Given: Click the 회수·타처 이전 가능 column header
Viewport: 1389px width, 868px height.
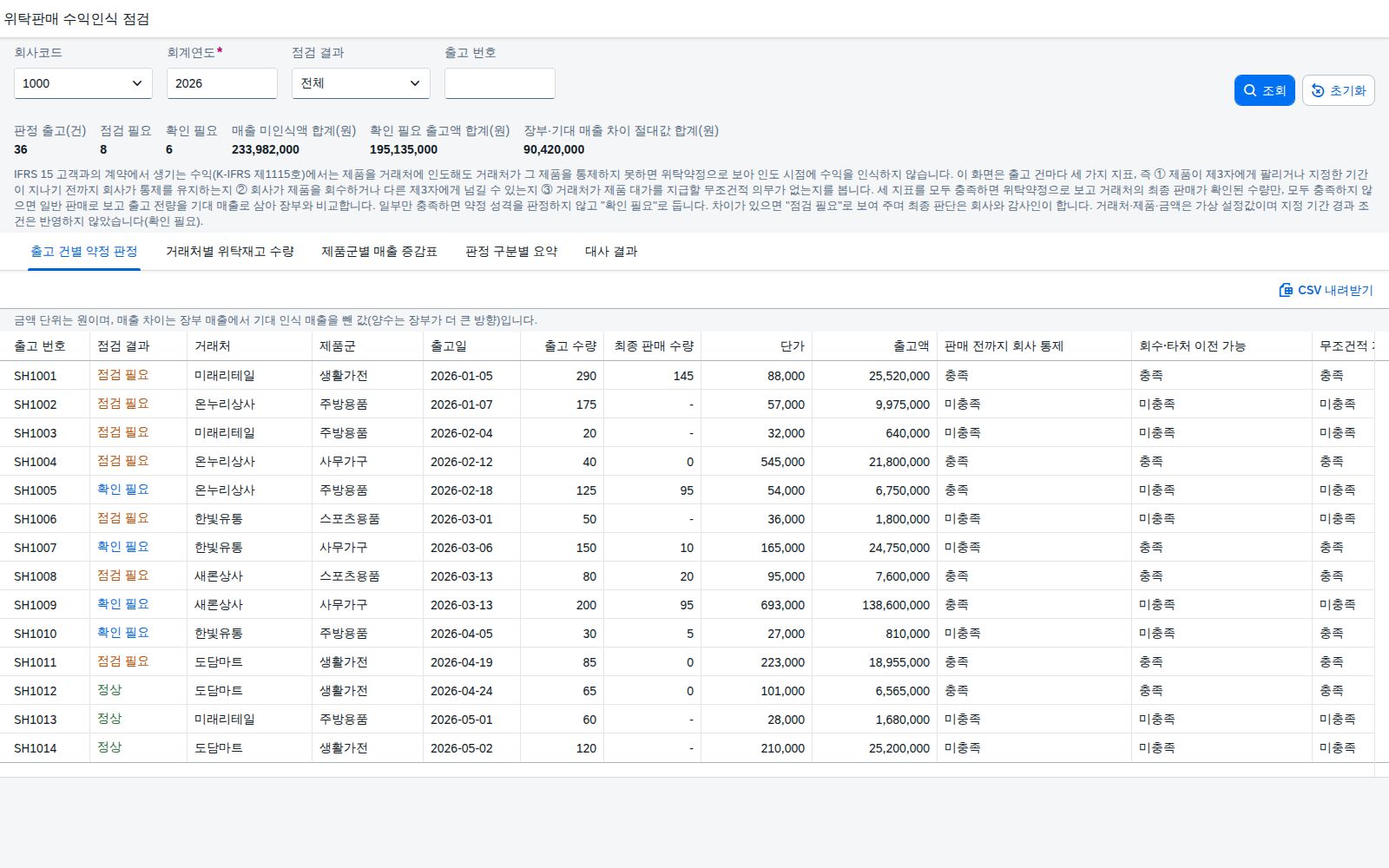Looking at the screenshot, I should click(x=1222, y=346).
